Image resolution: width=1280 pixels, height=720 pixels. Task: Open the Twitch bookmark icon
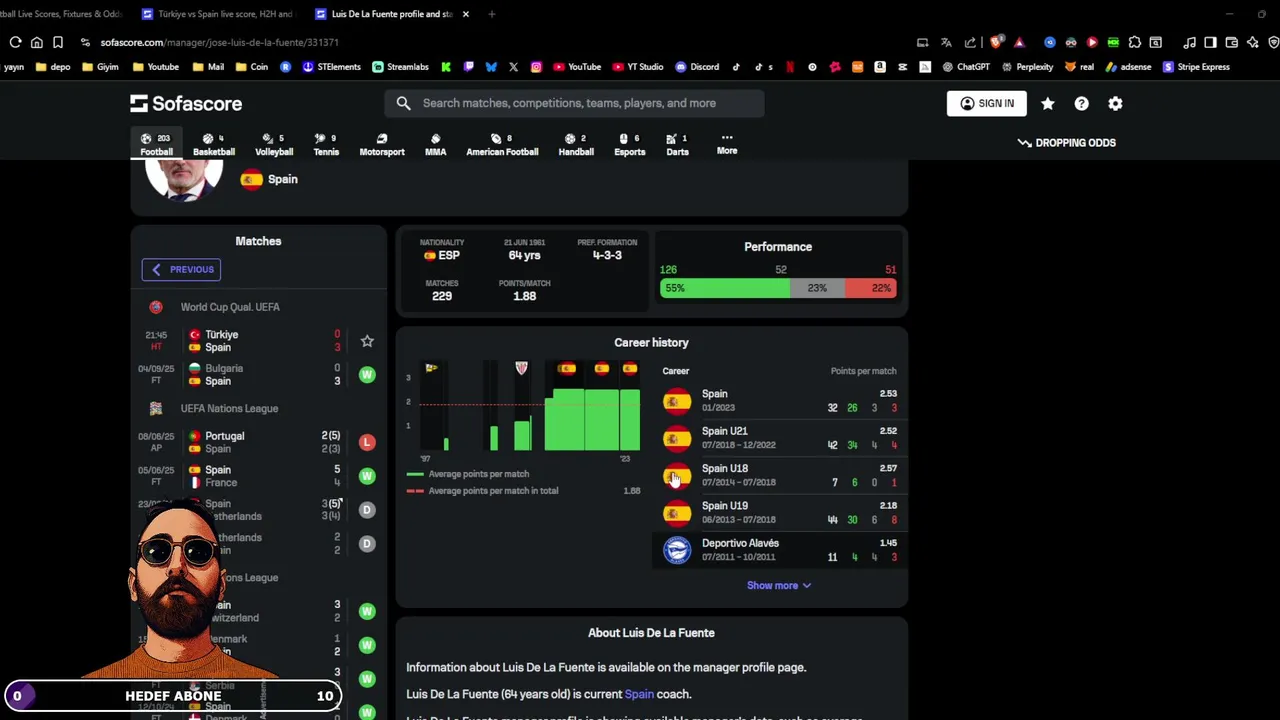[468, 67]
